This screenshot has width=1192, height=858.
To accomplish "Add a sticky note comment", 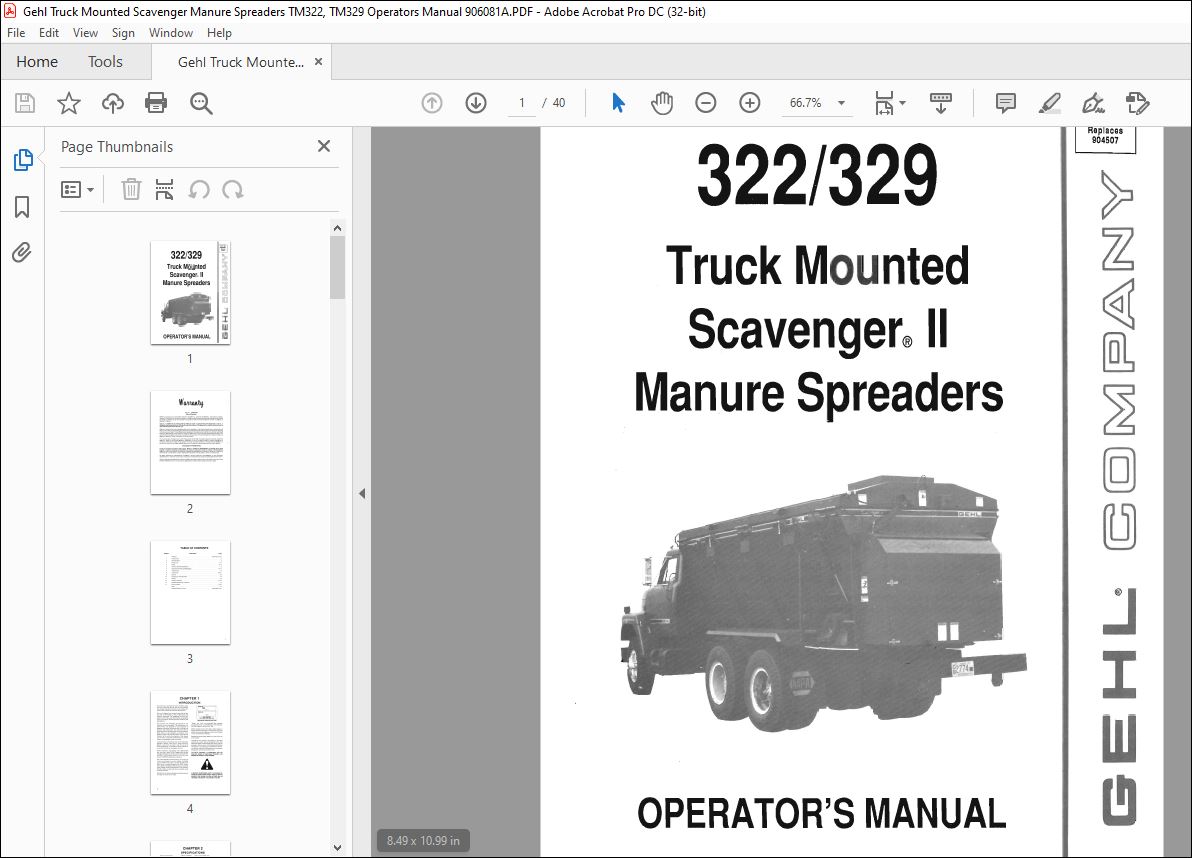I will [x=1006, y=103].
